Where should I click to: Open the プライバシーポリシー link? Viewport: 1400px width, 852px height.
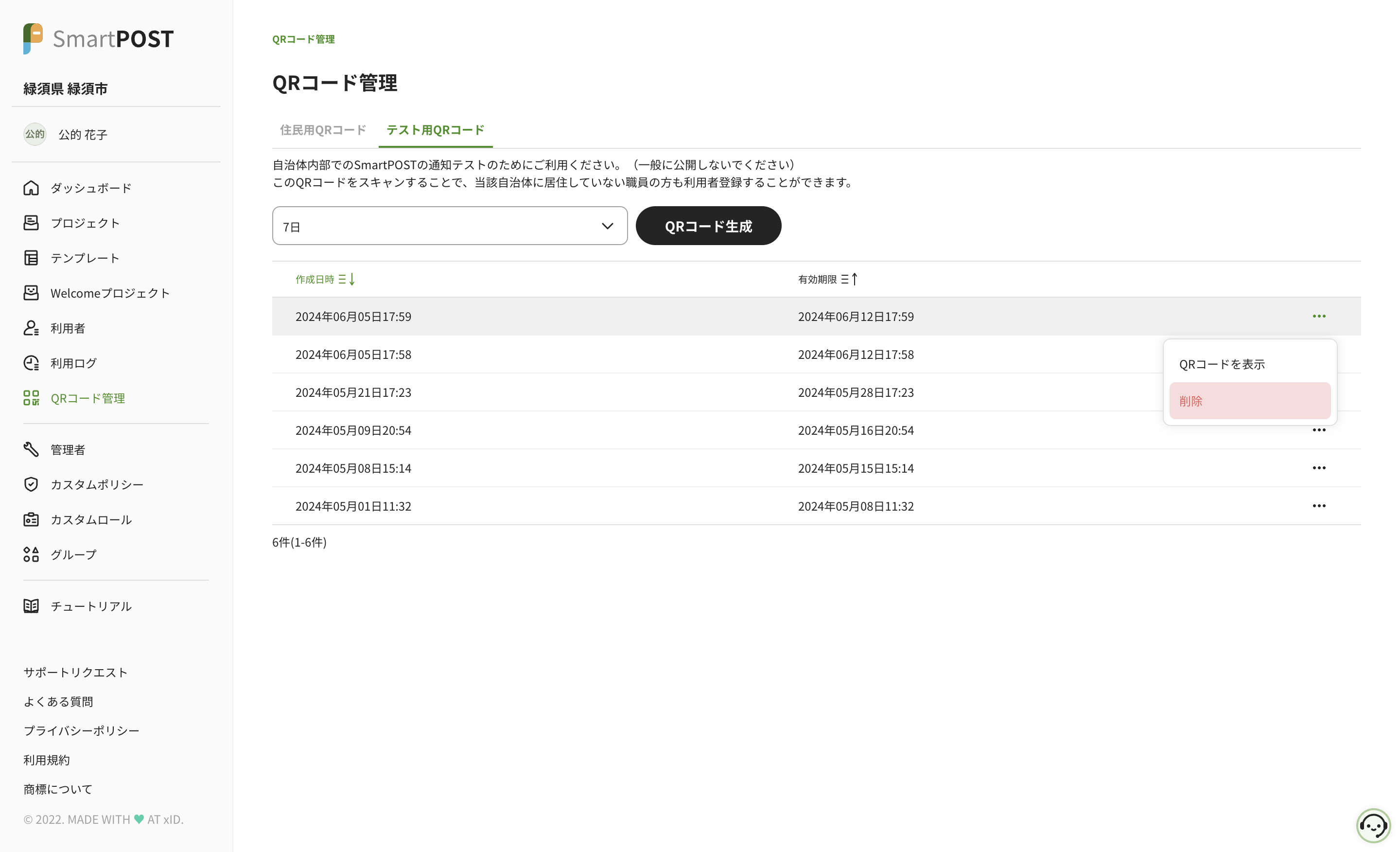tap(81, 730)
